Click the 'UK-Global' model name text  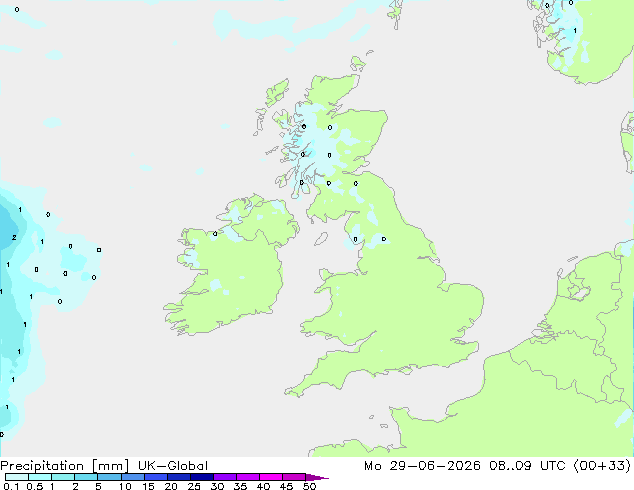(x=173, y=466)
